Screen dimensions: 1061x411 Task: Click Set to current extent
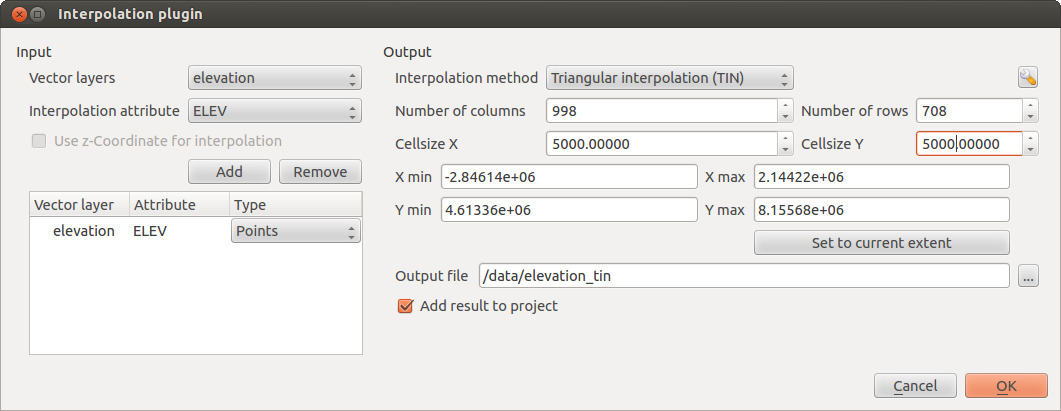(881, 242)
